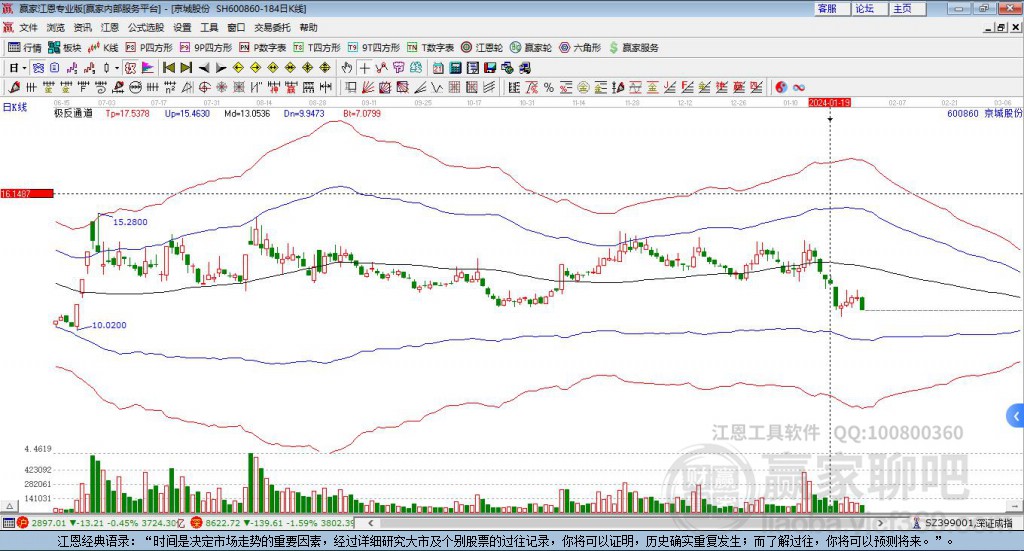This screenshot has width=1024, height=551.
Task: Open the T数字表 number table
Action: (430, 48)
